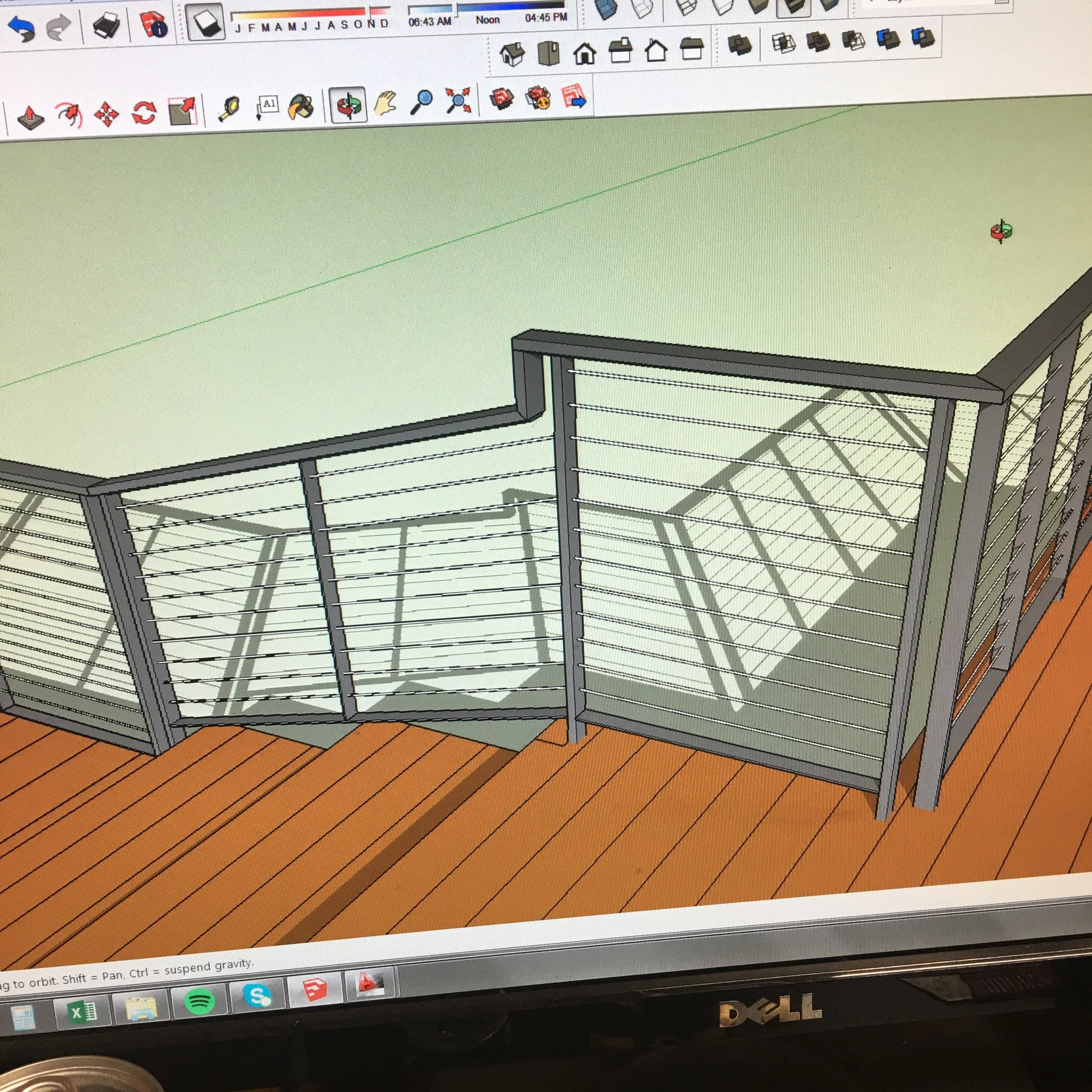Click the Outer Shell solid tool

(740, 45)
